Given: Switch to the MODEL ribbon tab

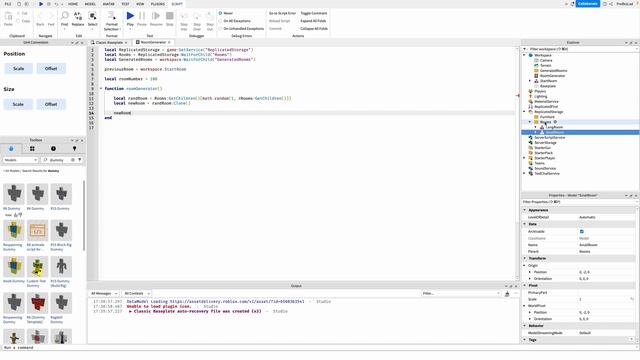Looking at the screenshot, I should coord(90,4).
